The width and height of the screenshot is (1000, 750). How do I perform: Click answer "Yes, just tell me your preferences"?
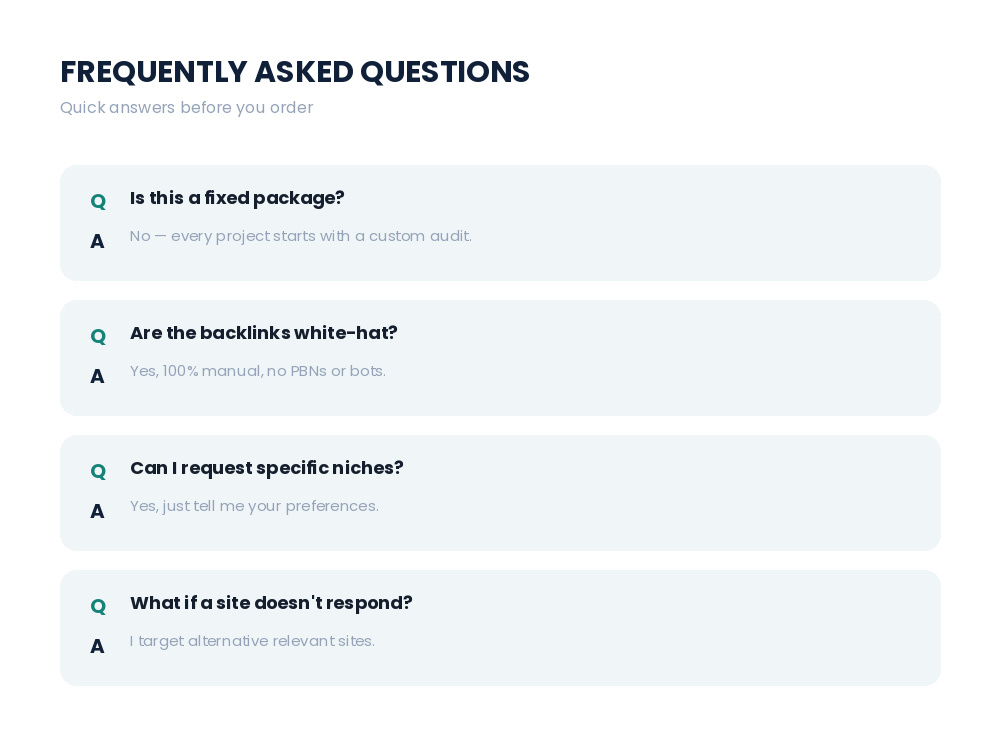pos(254,506)
